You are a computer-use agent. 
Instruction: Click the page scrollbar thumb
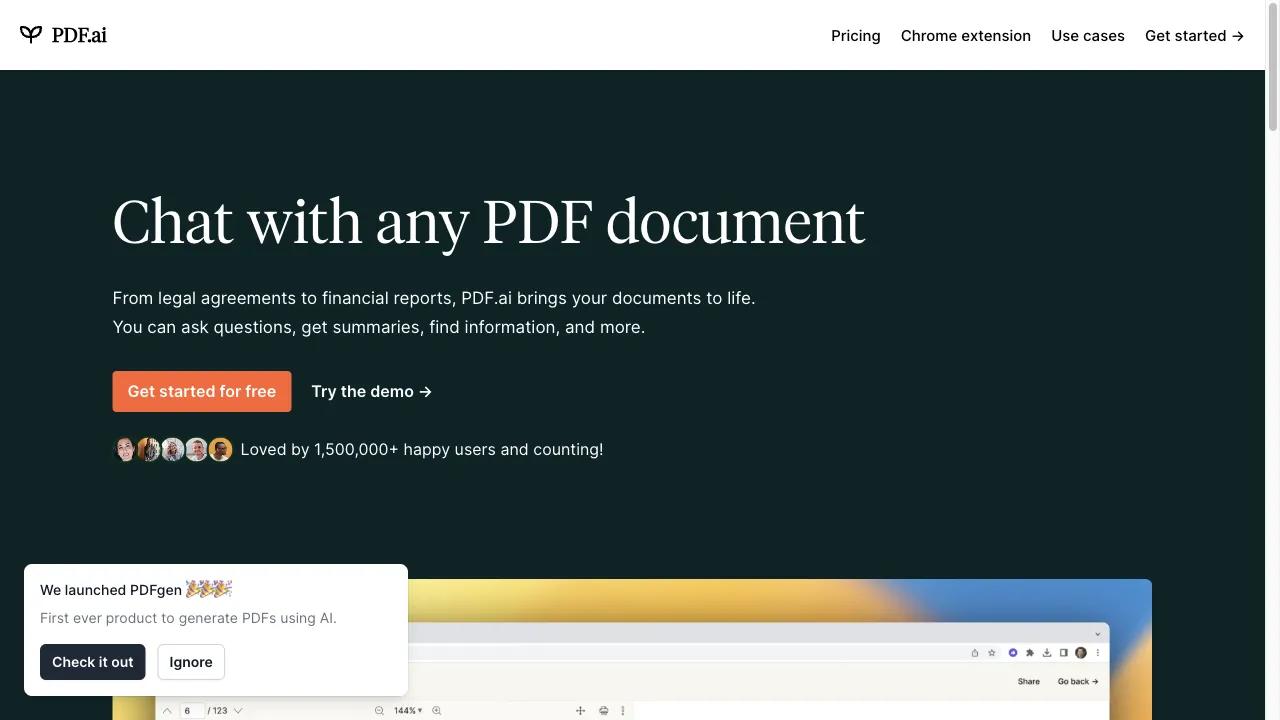[x=1273, y=67]
